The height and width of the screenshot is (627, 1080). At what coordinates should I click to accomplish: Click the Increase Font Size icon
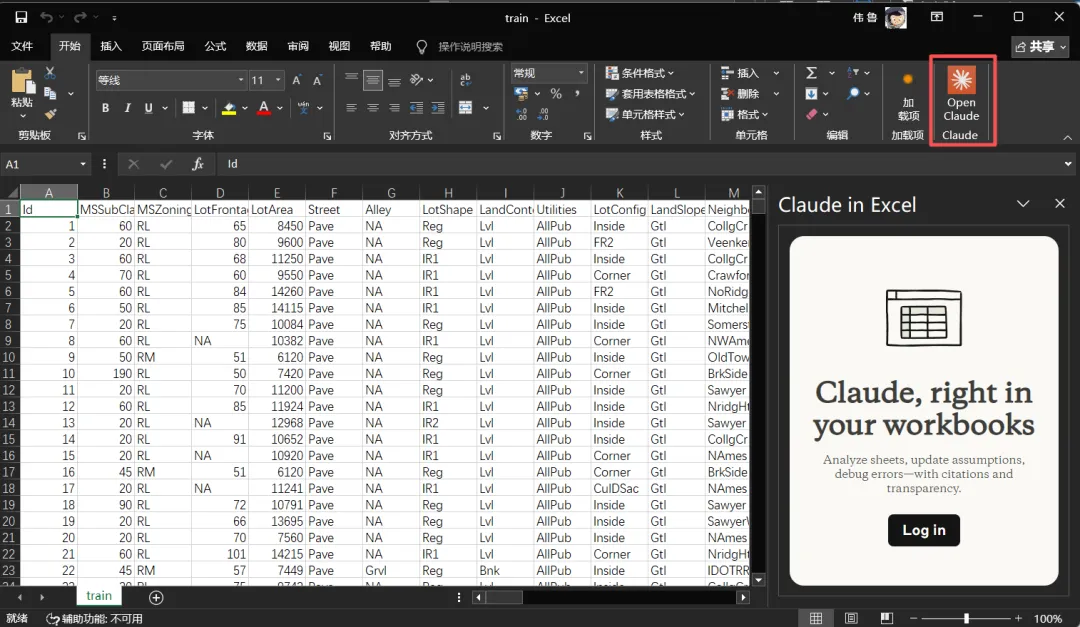[297, 80]
